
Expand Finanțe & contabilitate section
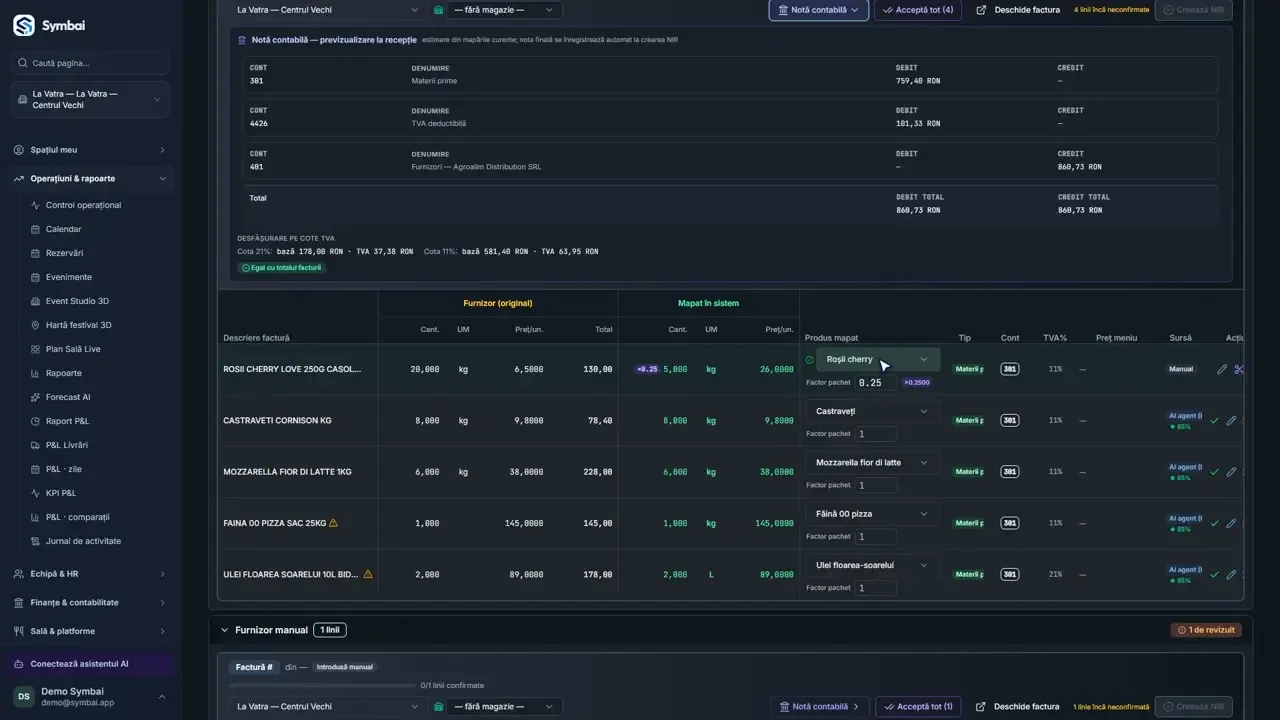pos(90,603)
